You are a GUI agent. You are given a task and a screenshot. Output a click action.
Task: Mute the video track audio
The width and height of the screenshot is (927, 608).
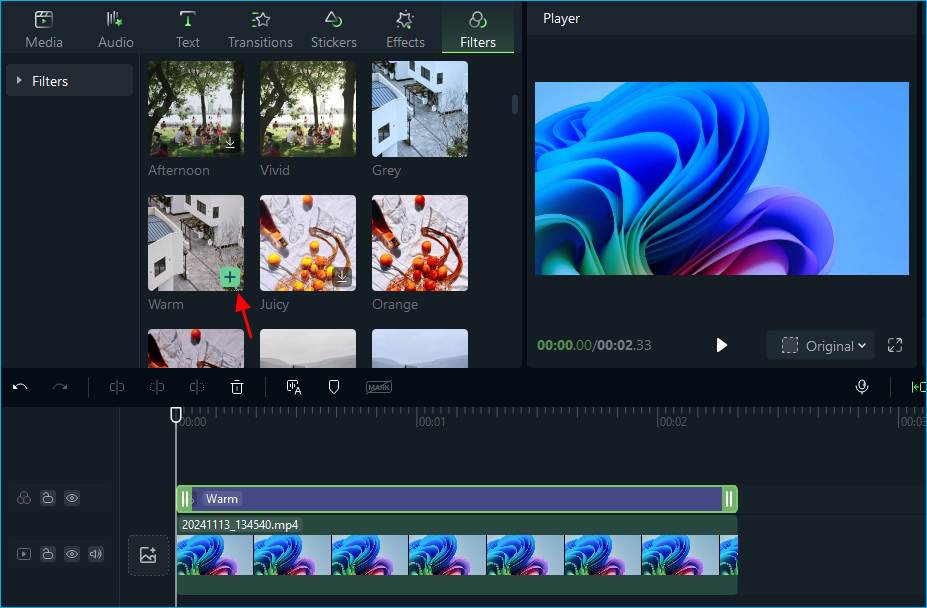(x=96, y=554)
